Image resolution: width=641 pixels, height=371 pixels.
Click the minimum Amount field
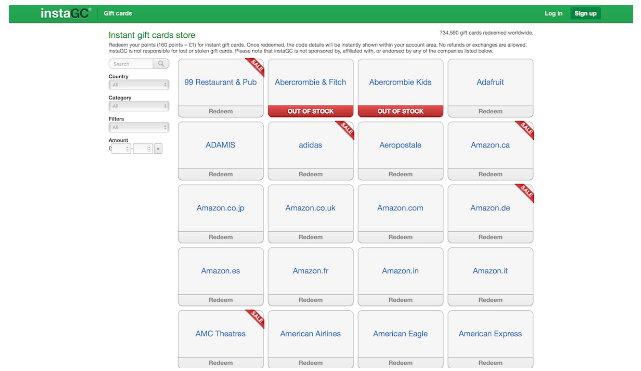121,149
